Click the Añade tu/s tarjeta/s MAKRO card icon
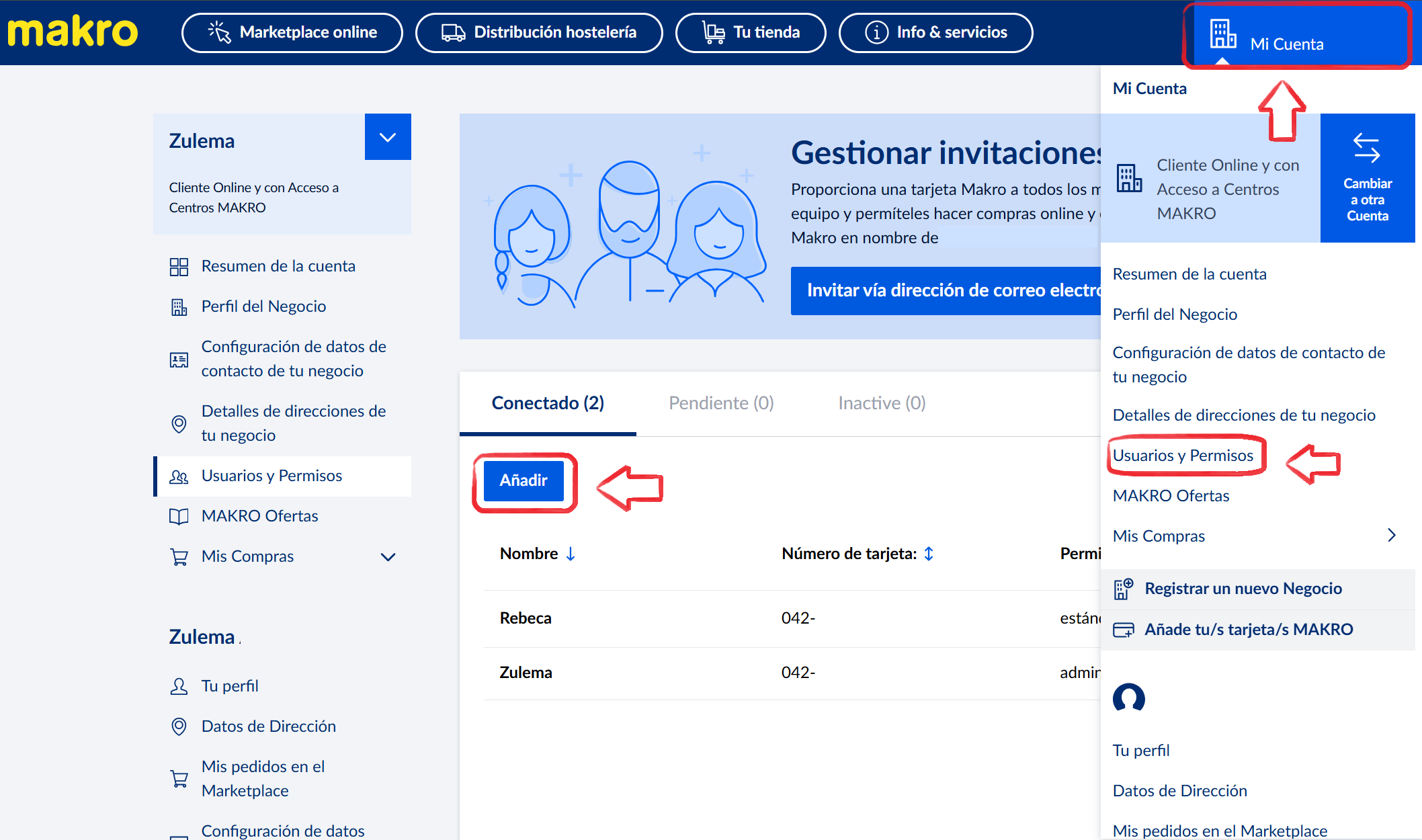Viewport: 1422px width, 840px height. tap(1124, 630)
